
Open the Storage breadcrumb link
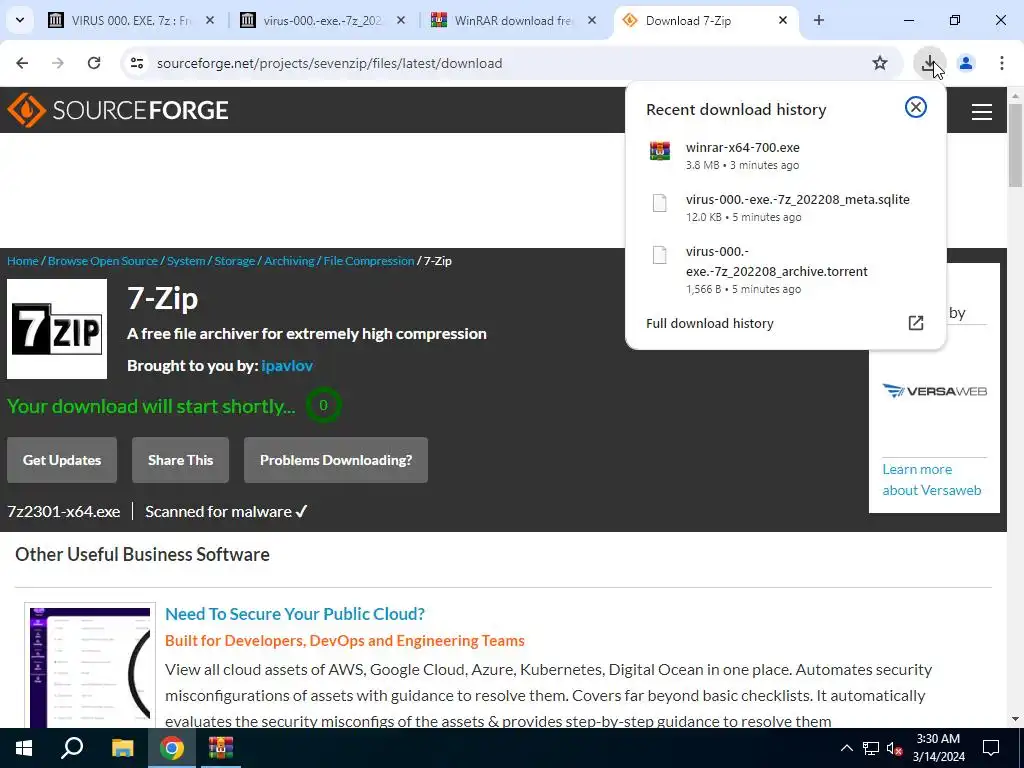click(x=234, y=261)
